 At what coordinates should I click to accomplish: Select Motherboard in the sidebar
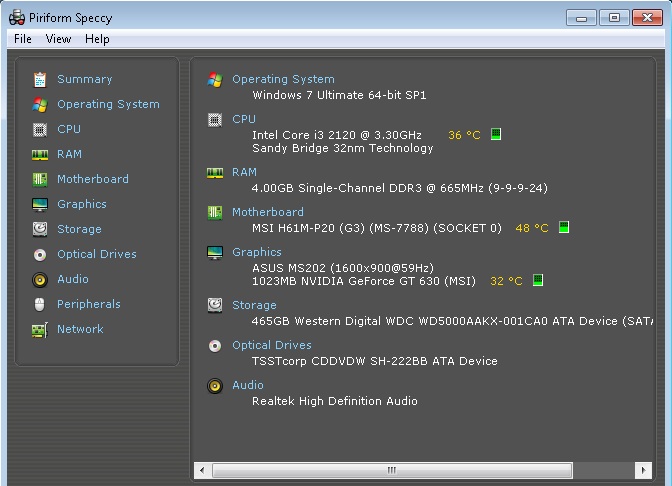(93, 179)
